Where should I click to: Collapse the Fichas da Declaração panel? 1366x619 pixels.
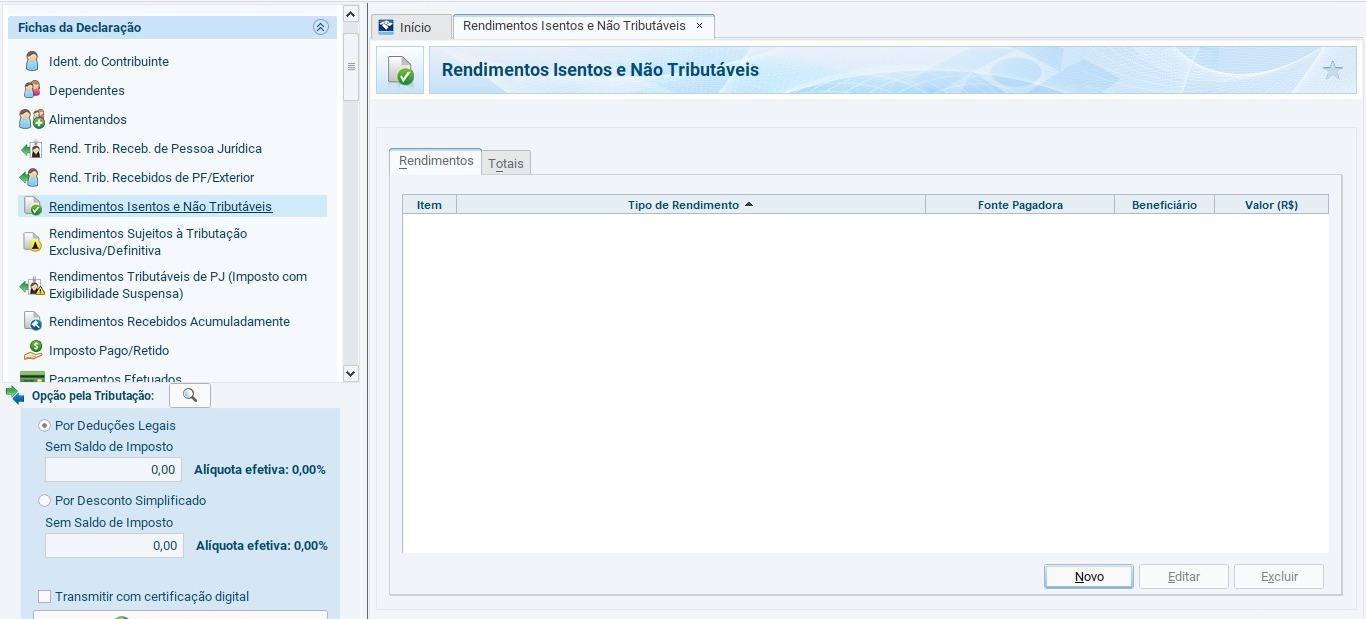(x=320, y=28)
